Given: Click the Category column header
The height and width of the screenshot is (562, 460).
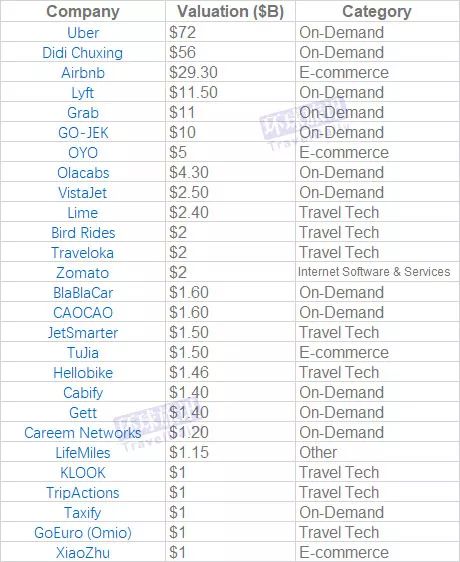Looking at the screenshot, I should tap(377, 11).
